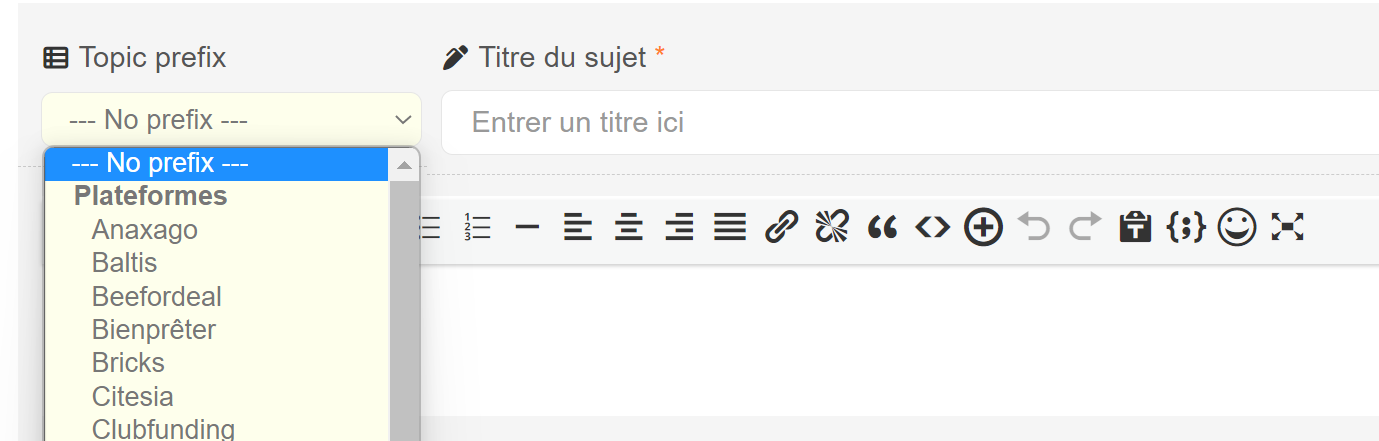Open the Topic prefix dropdown

231,120
